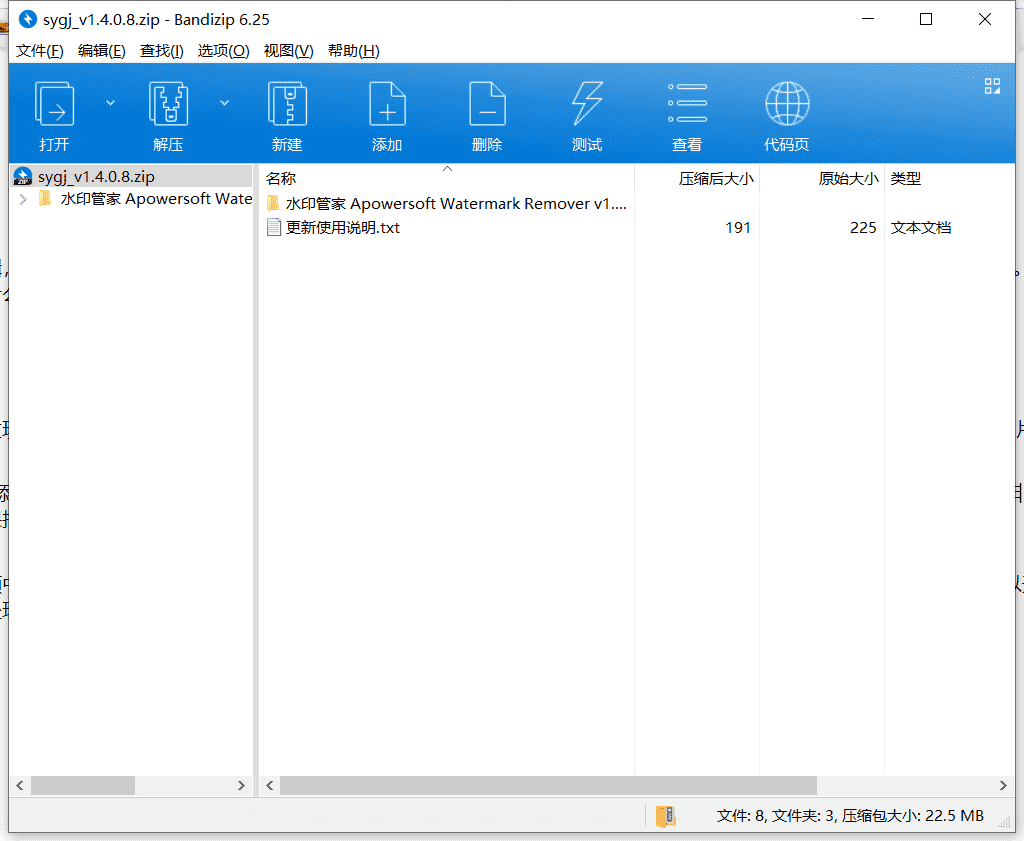1024x841 pixels.
Task: Click the Bandizip title bar app icon
Action: [x=27, y=20]
